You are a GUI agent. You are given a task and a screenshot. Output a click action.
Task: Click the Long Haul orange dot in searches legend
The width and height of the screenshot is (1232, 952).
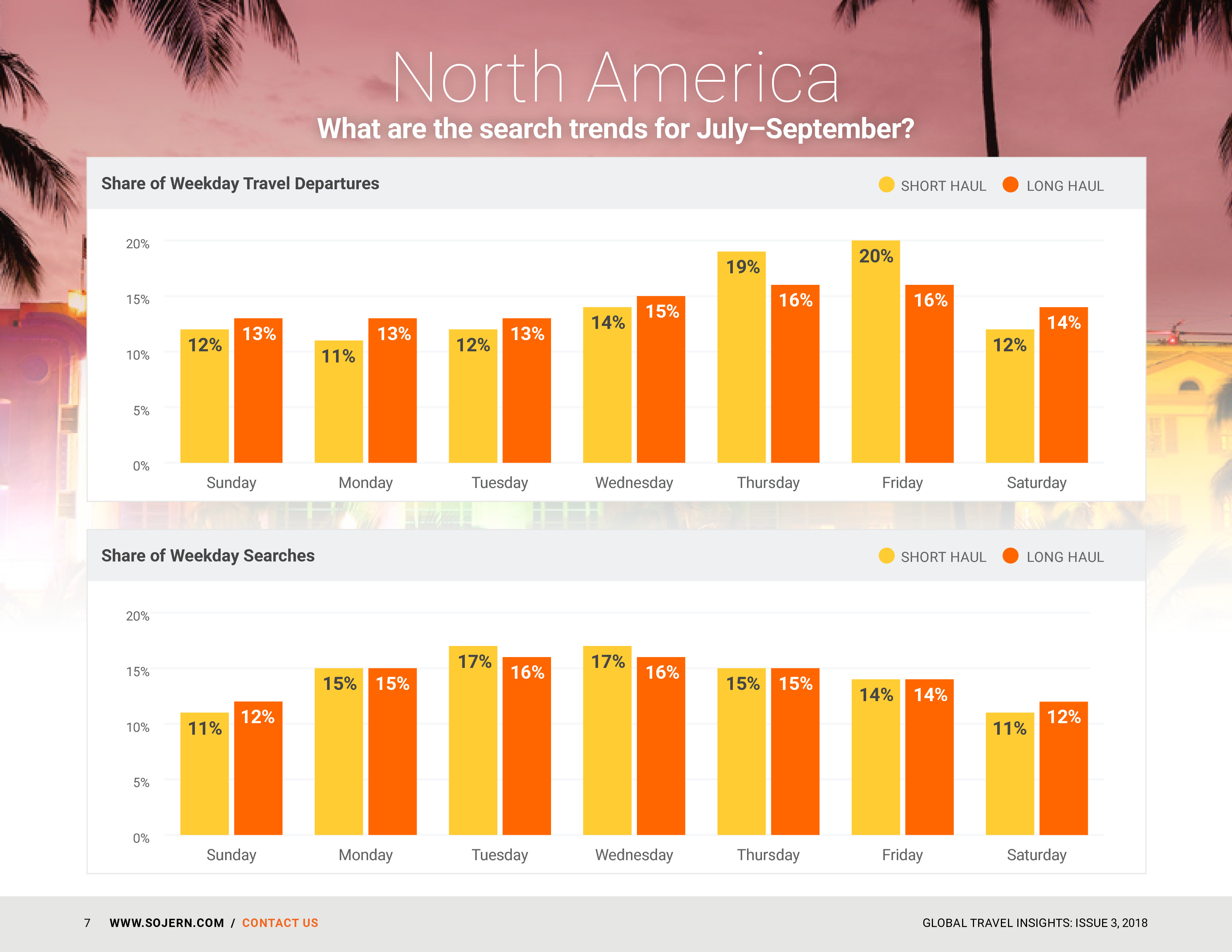point(1010,556)
